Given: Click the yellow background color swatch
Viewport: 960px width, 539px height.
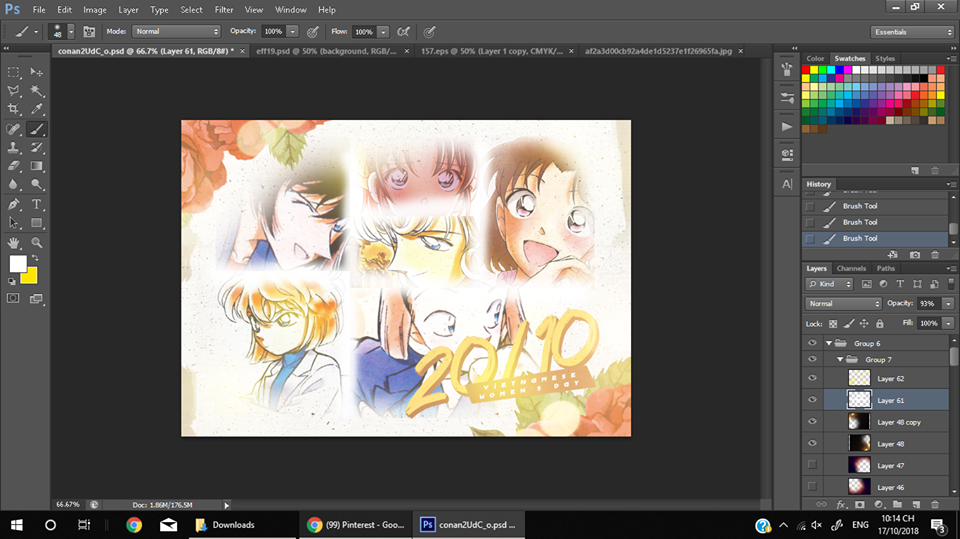Looking at the screenshot, I should pyautogui.click(x=31, y=277).
